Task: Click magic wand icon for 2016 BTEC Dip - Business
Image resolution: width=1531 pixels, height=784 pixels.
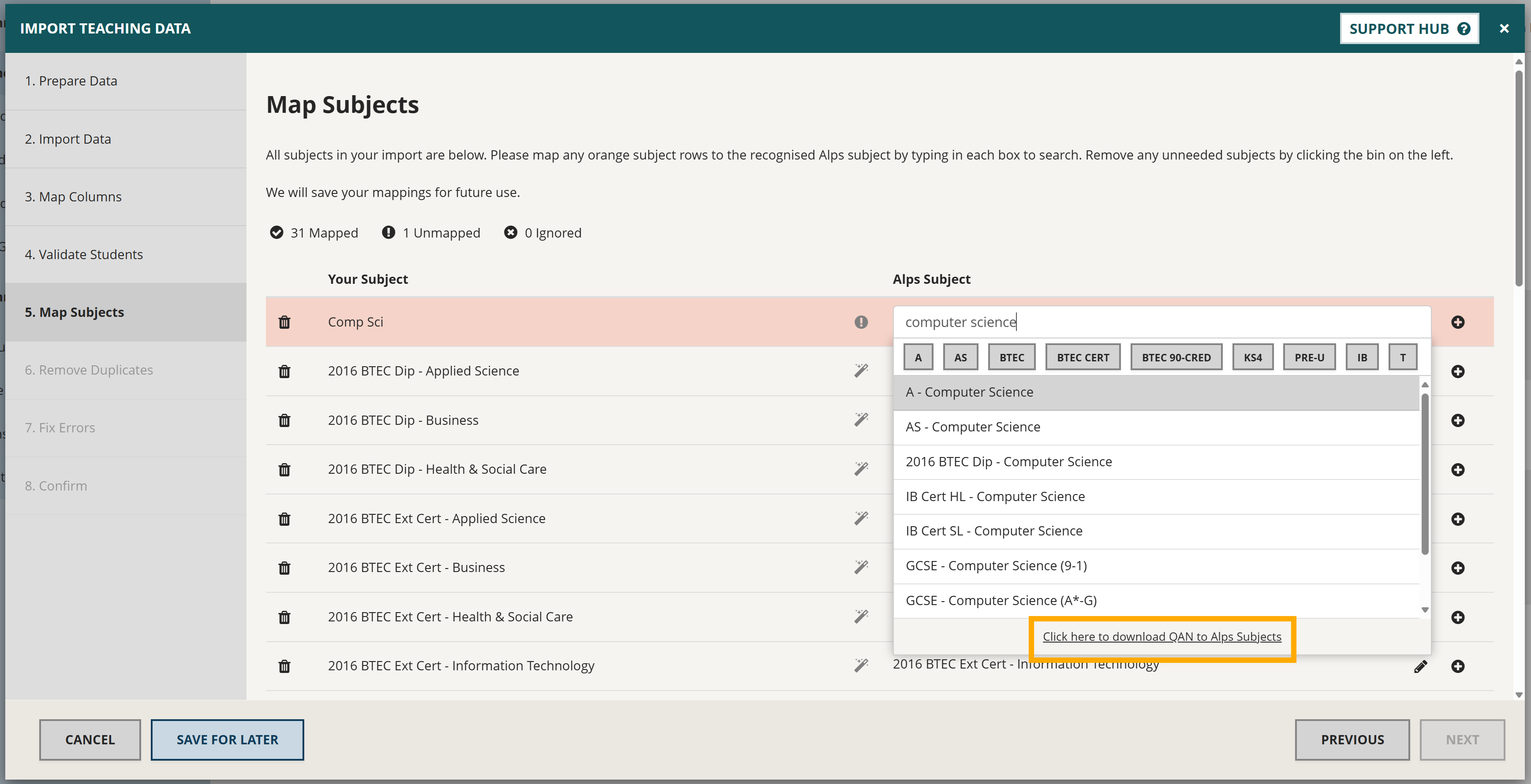Action: 861,420
